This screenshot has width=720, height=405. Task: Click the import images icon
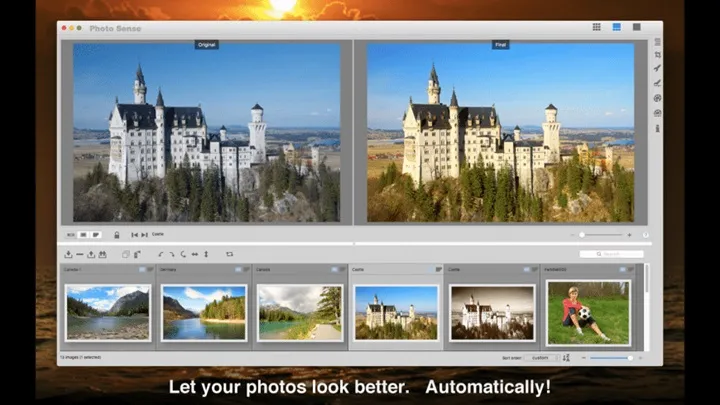tap(68, 254)
